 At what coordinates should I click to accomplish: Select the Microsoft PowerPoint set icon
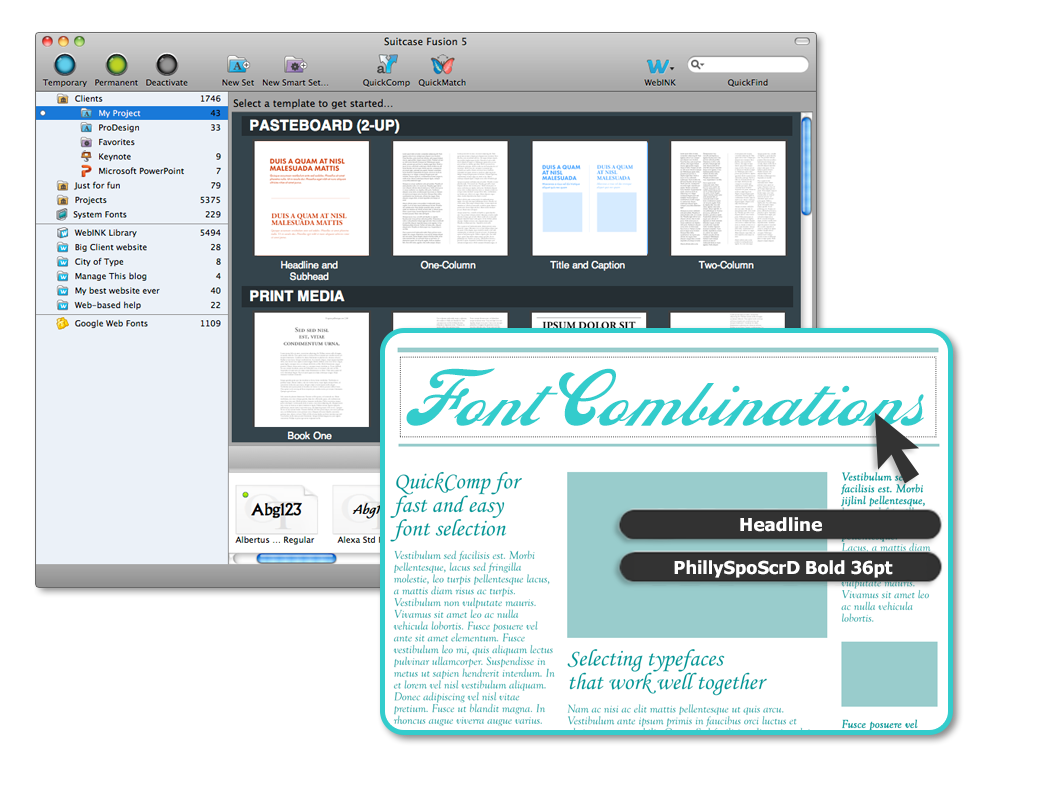point(86,171)
